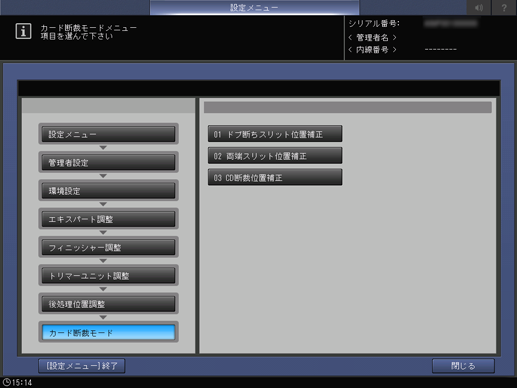Select the 設定メニュー title tab
The image size is (517, 388).
[x=254, y=7]
